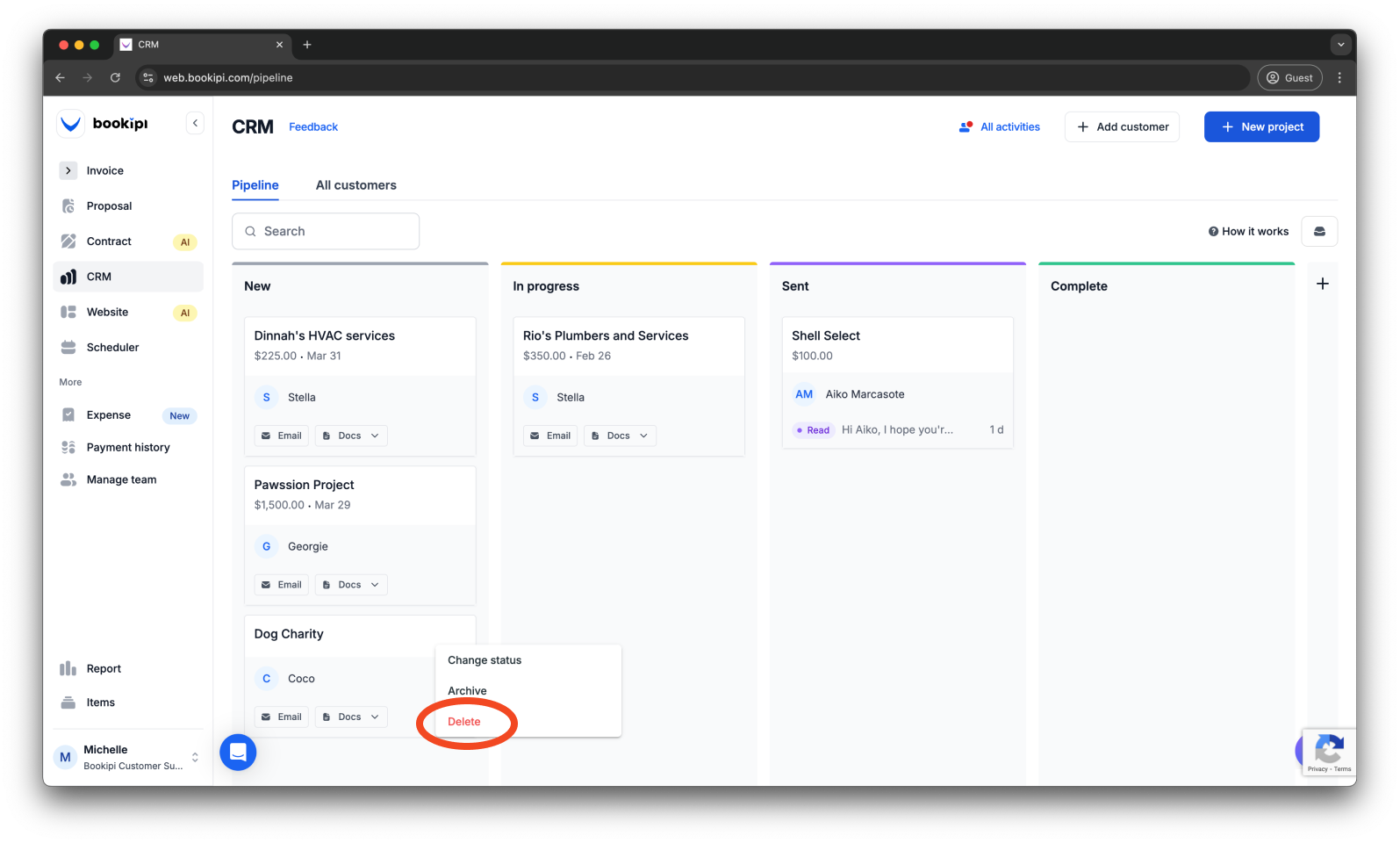Screen dimensions: 1400x843
Task: Click the Dinnah's HVAC services title
Action: (x=325, y=335)
